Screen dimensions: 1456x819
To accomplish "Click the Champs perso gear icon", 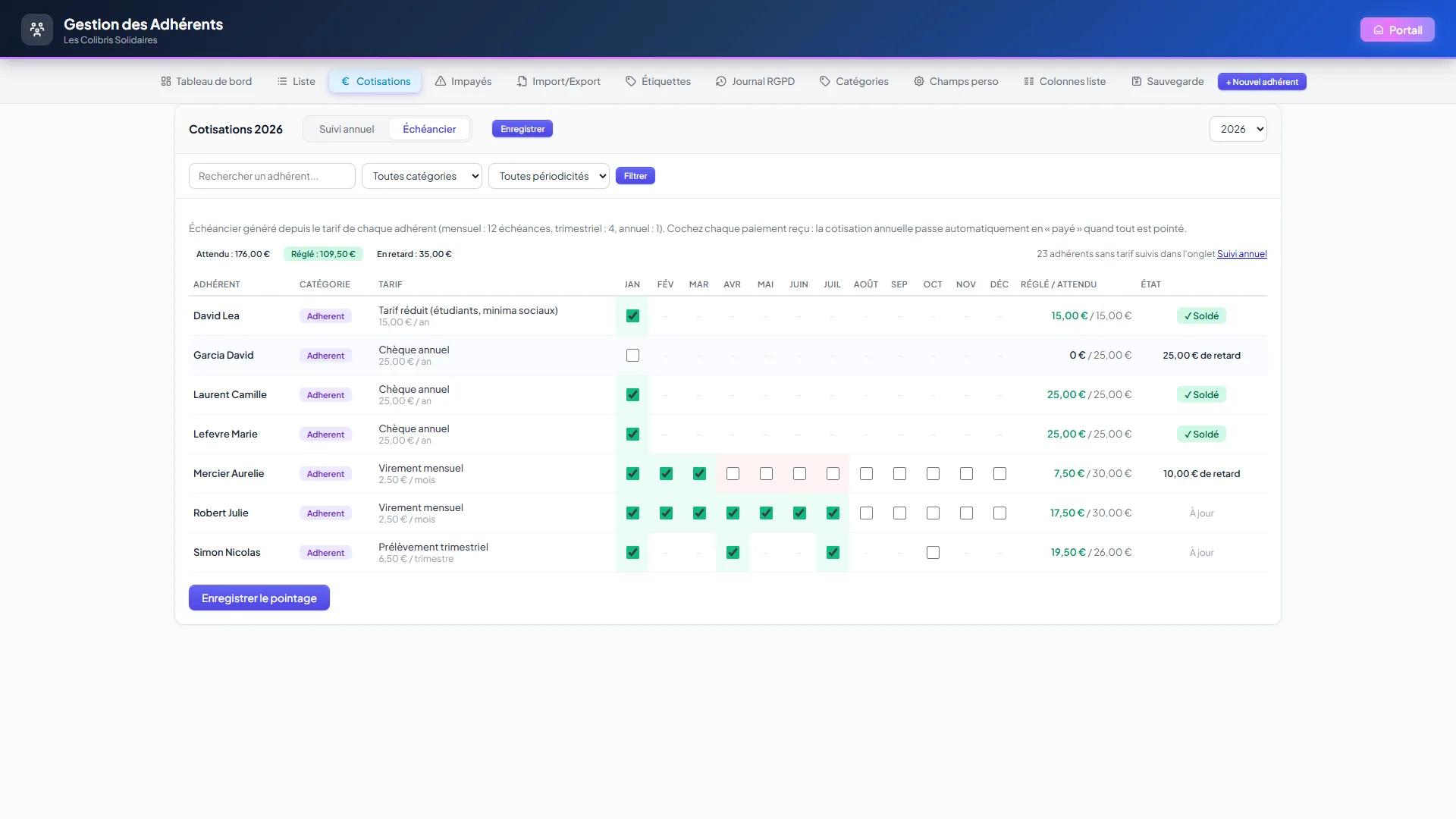I will pos(919,81).
